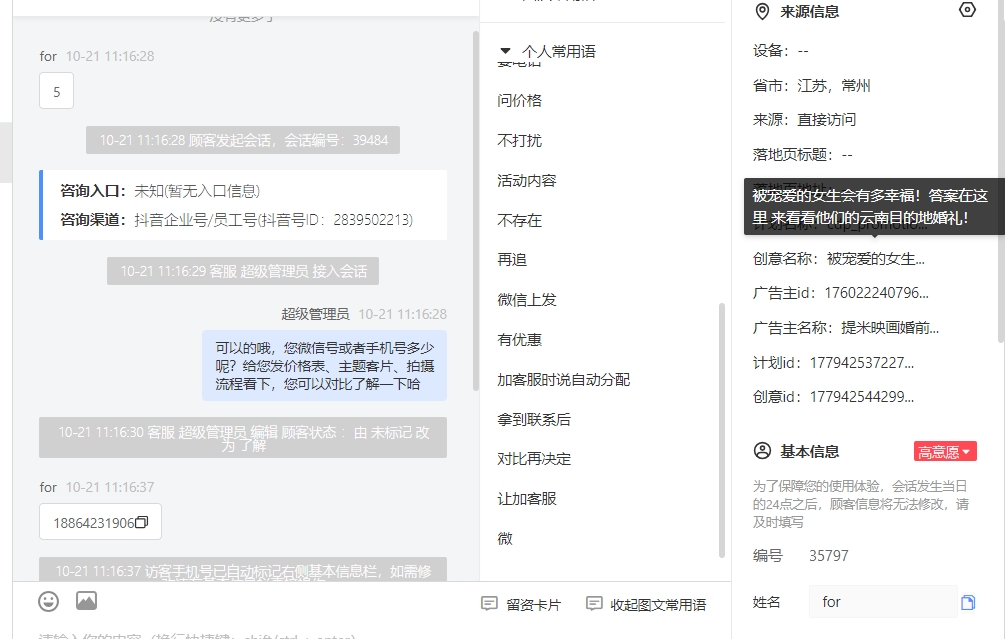Click the copy icon next to name field

[968, 602]
